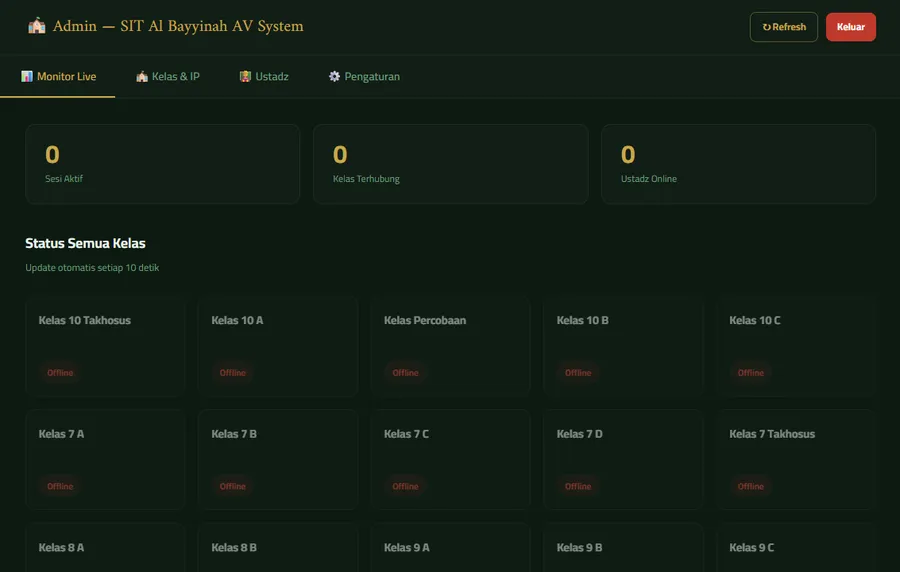The width and height of the screenshot is (900, 572).
Task: Open the Ustadz tab
Action: 264,76
